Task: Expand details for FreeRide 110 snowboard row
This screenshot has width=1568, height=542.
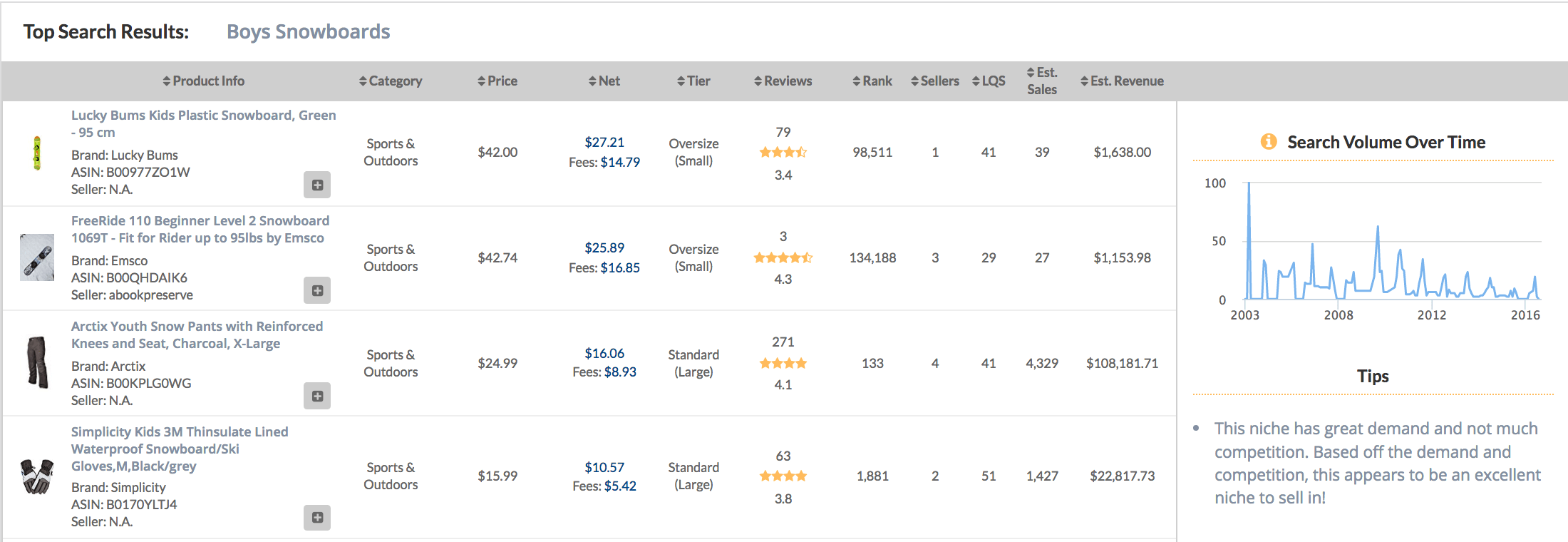Action: (x=317, y=290)
